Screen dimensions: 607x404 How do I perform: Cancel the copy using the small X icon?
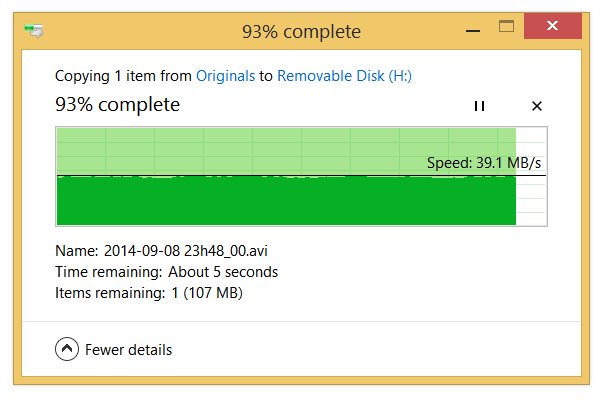(x=537, y=106)
